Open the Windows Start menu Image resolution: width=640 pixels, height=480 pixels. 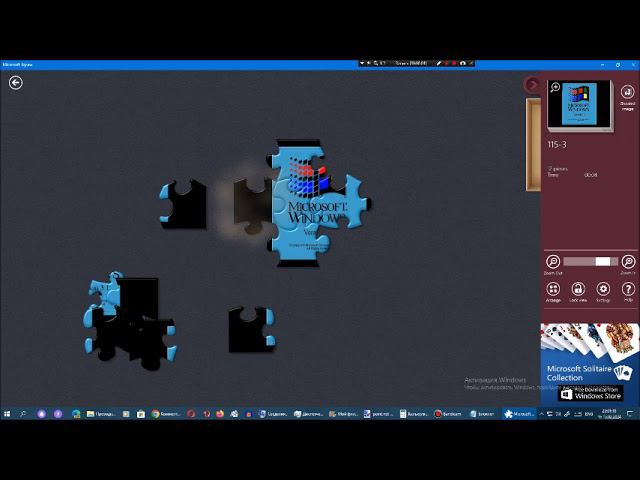[x=7, y=414]
